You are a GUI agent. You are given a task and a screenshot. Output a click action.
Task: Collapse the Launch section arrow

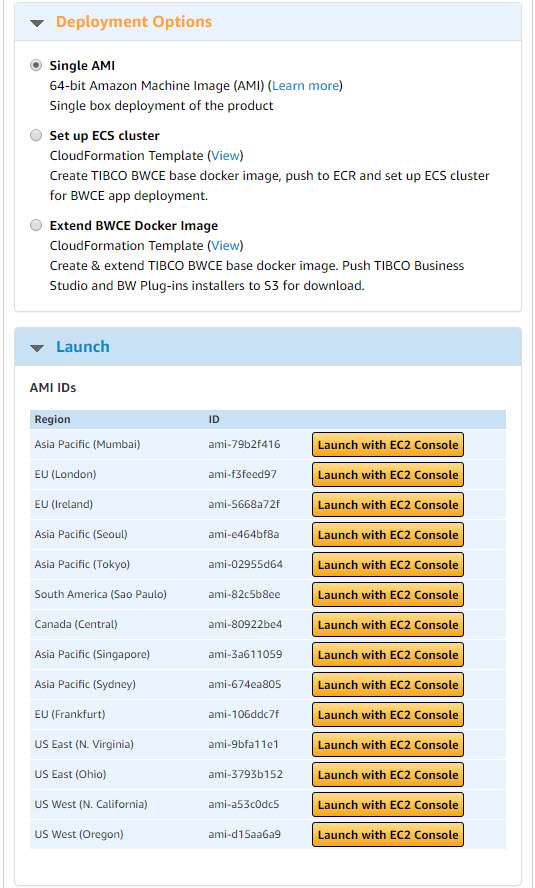(x=37, y=348)
